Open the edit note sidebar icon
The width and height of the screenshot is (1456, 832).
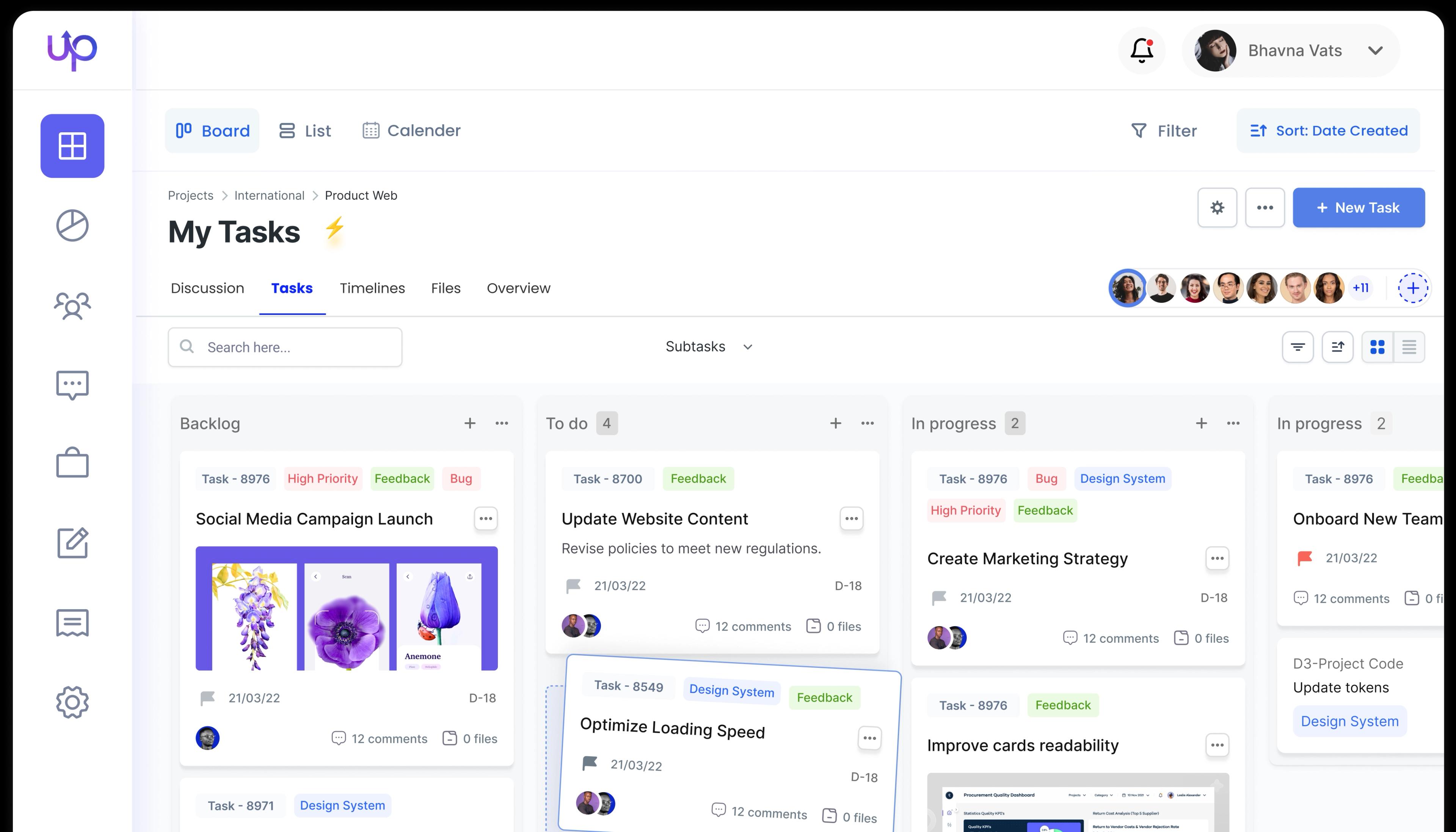[72, 542]
